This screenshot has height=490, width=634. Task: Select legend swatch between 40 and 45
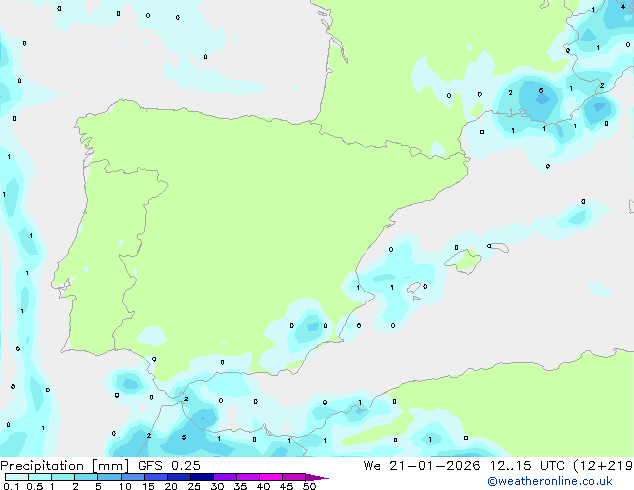click(x=271, y=477)
